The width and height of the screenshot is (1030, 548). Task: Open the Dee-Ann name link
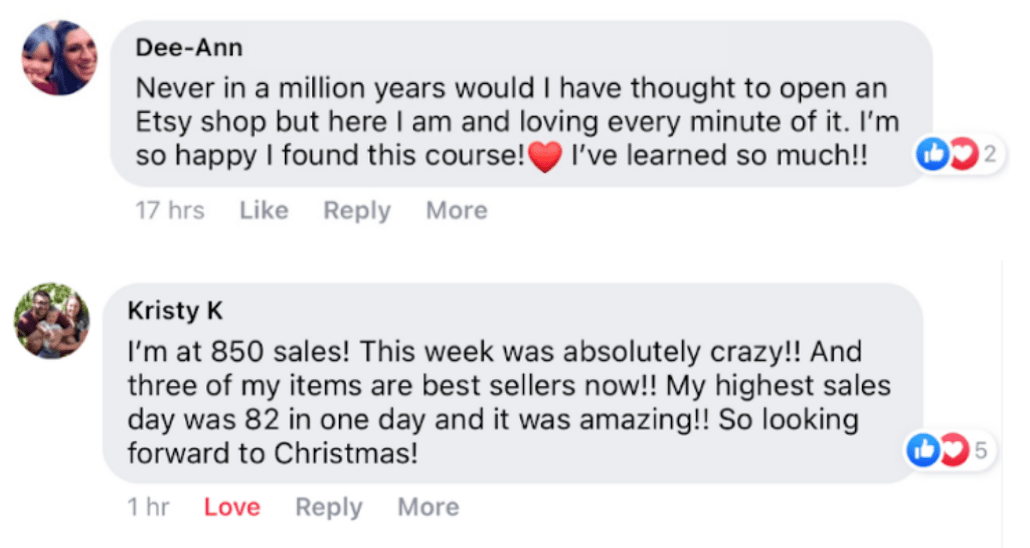pos(189,48)
